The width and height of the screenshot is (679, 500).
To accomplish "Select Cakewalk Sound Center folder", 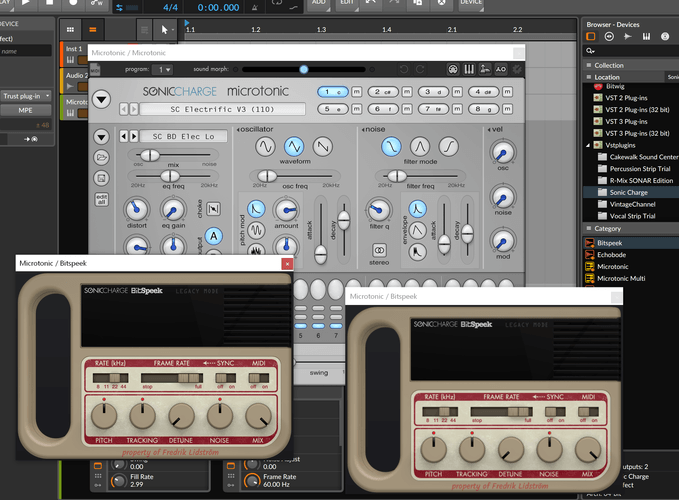I will pyautogui.click(x=637, y=157).
